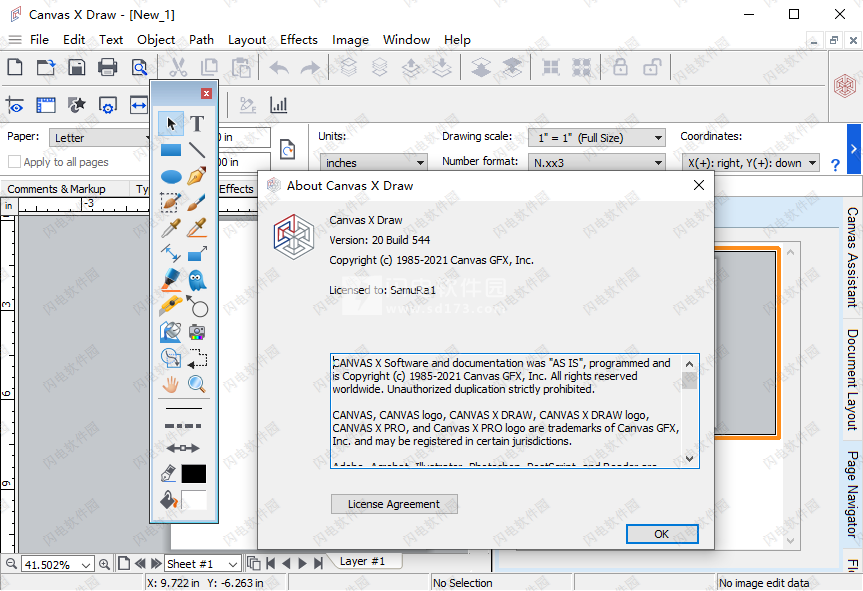Switch to the Comments & Markup tab
This screenshot has width=863, height=591.
56,189
